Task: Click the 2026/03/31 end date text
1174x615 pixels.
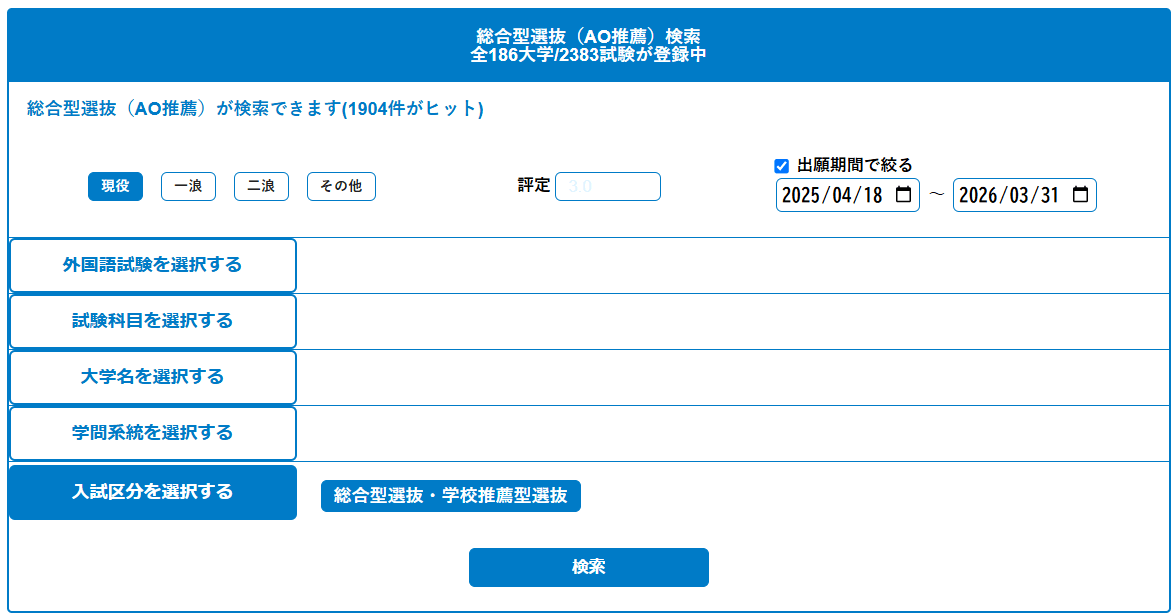Action: pyautogui.click(x=1008, y=195)
